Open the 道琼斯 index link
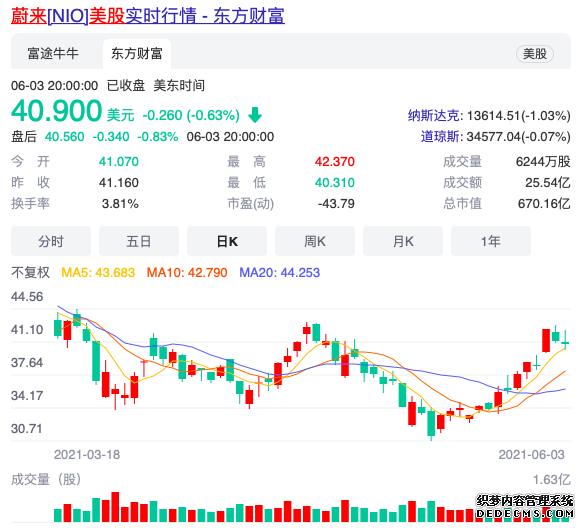 pos(440,137)
